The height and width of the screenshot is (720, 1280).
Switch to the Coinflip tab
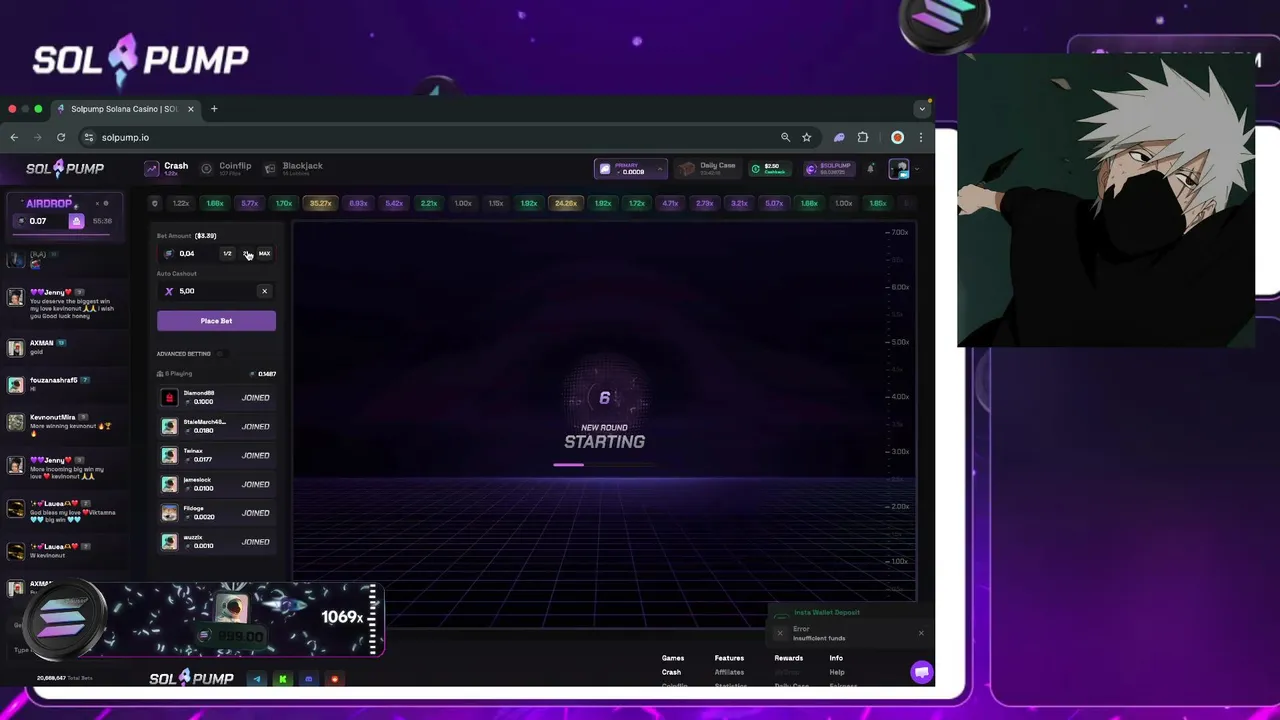226,169
